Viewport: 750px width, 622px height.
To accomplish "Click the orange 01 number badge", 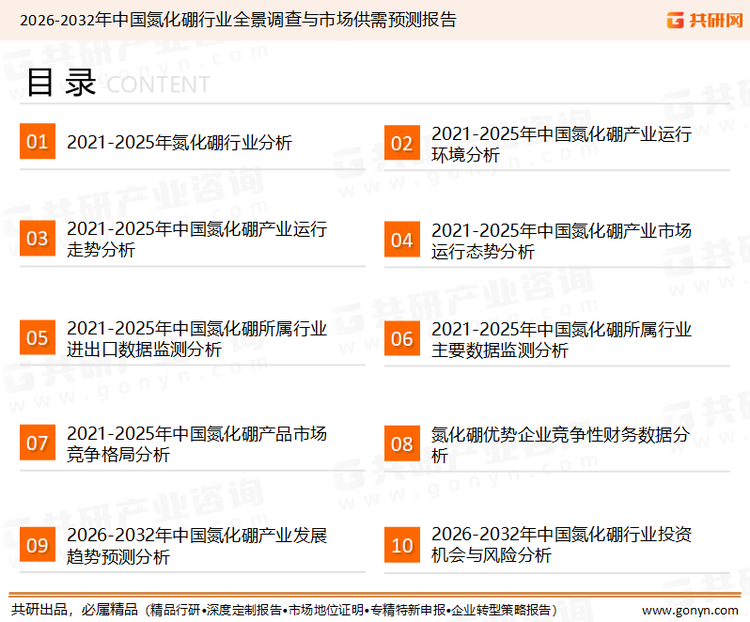I will click(x=37, y=141).
